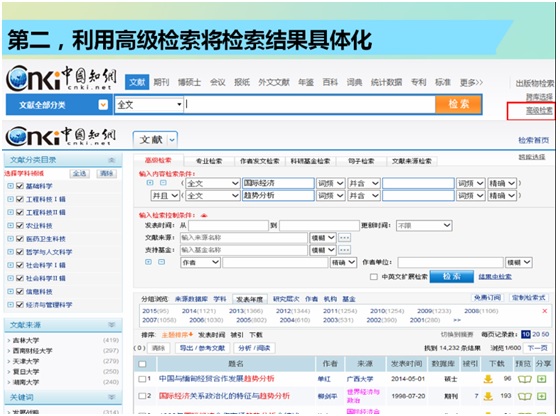Filter results by year 2014
The width and height of the screenshot is (560, 416).
coord(199,311)
